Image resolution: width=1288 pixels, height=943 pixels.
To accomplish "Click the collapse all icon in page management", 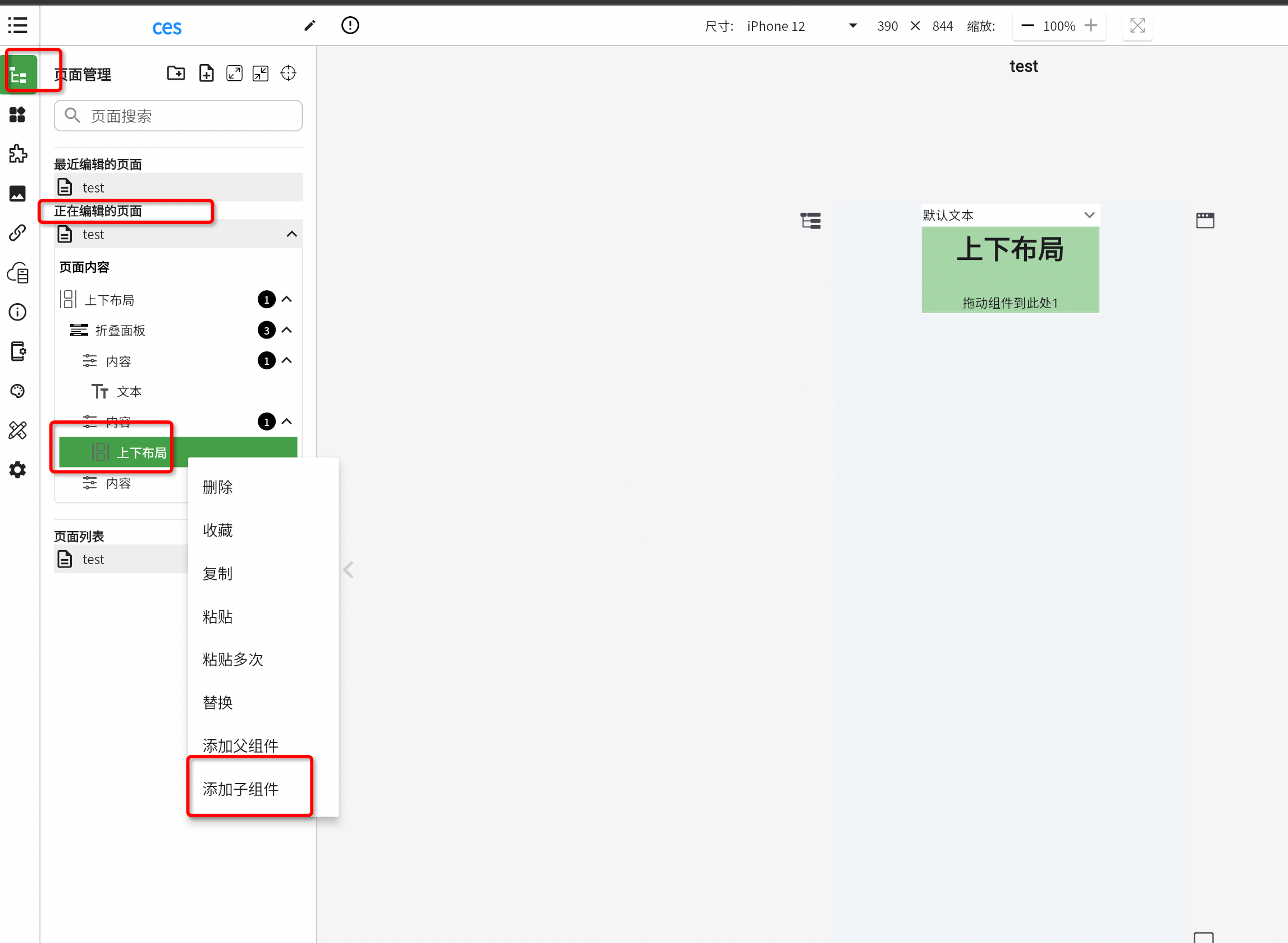I will (x=261, y=73).
